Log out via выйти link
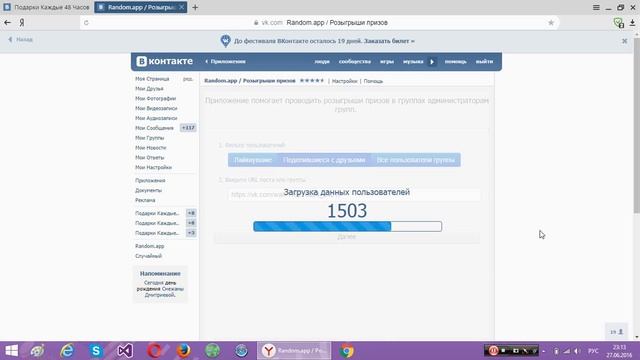 tap(484, 62)
